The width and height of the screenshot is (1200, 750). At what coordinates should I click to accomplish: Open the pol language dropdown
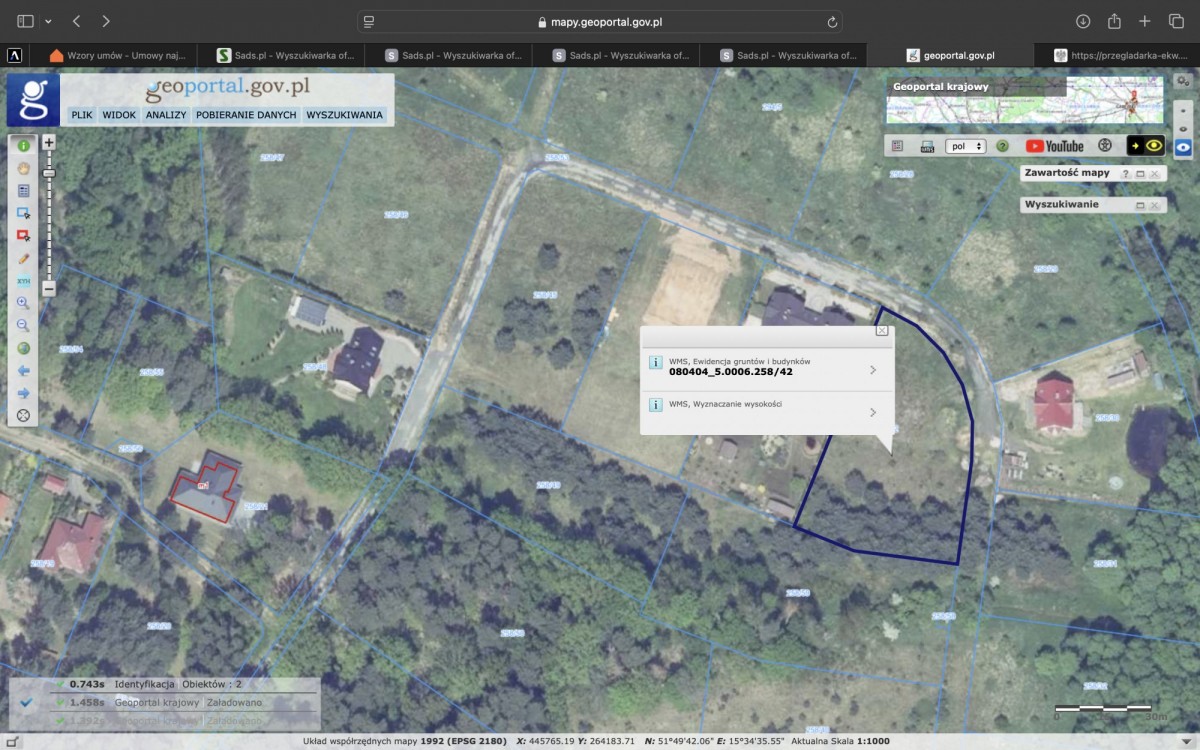[x=966, y=146]
